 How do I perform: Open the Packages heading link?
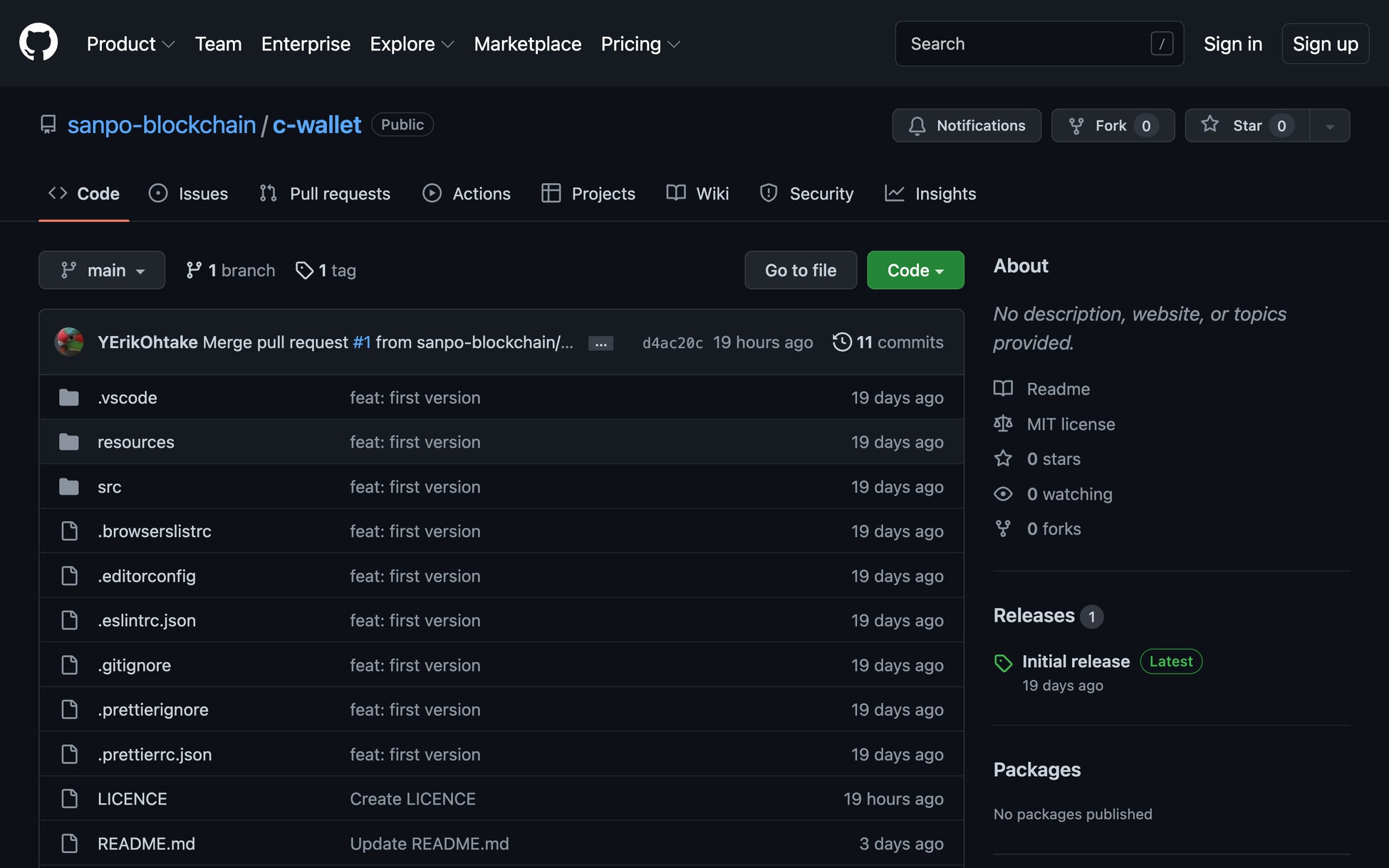(1036, 770)
